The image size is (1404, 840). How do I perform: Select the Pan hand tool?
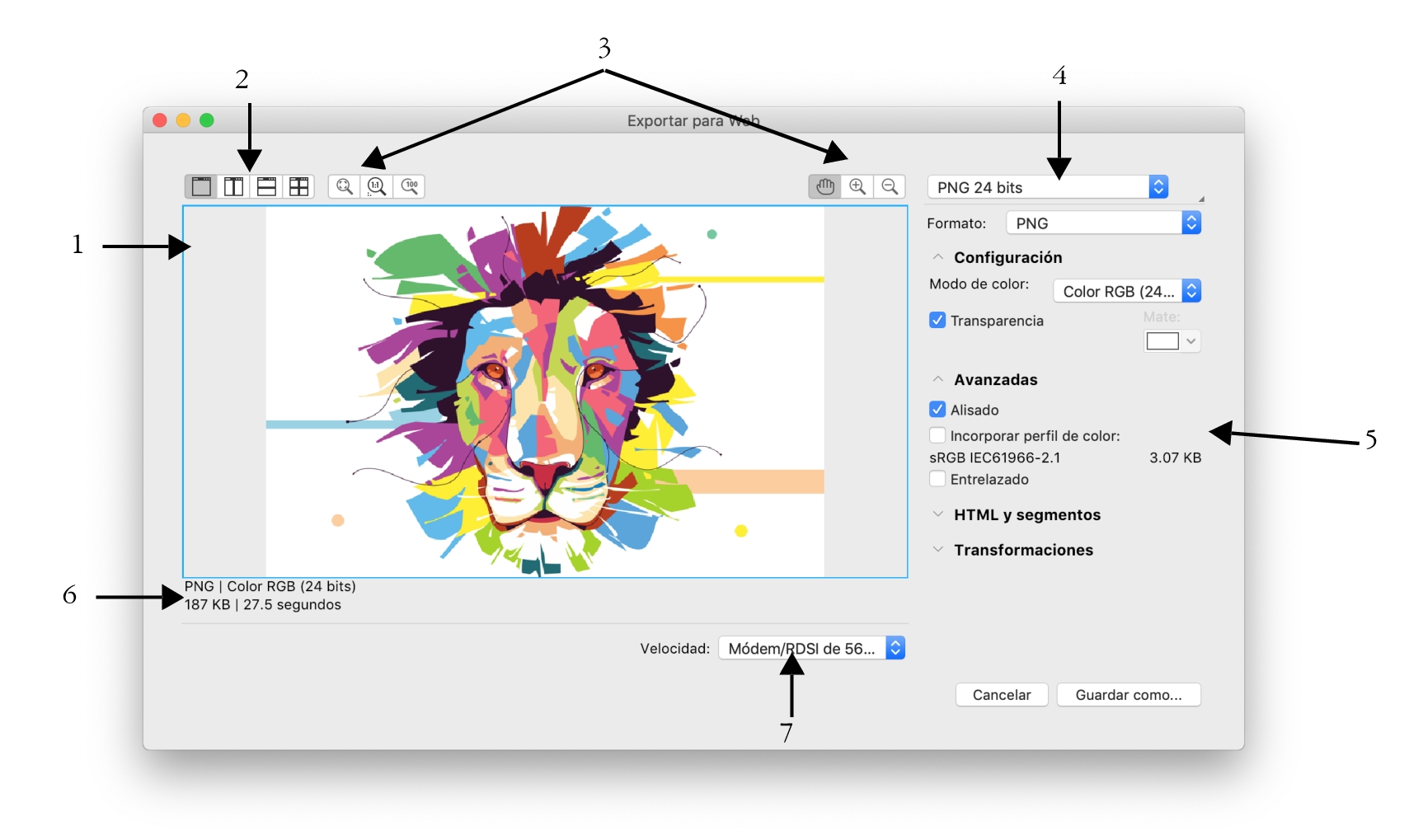pos(824,186)
